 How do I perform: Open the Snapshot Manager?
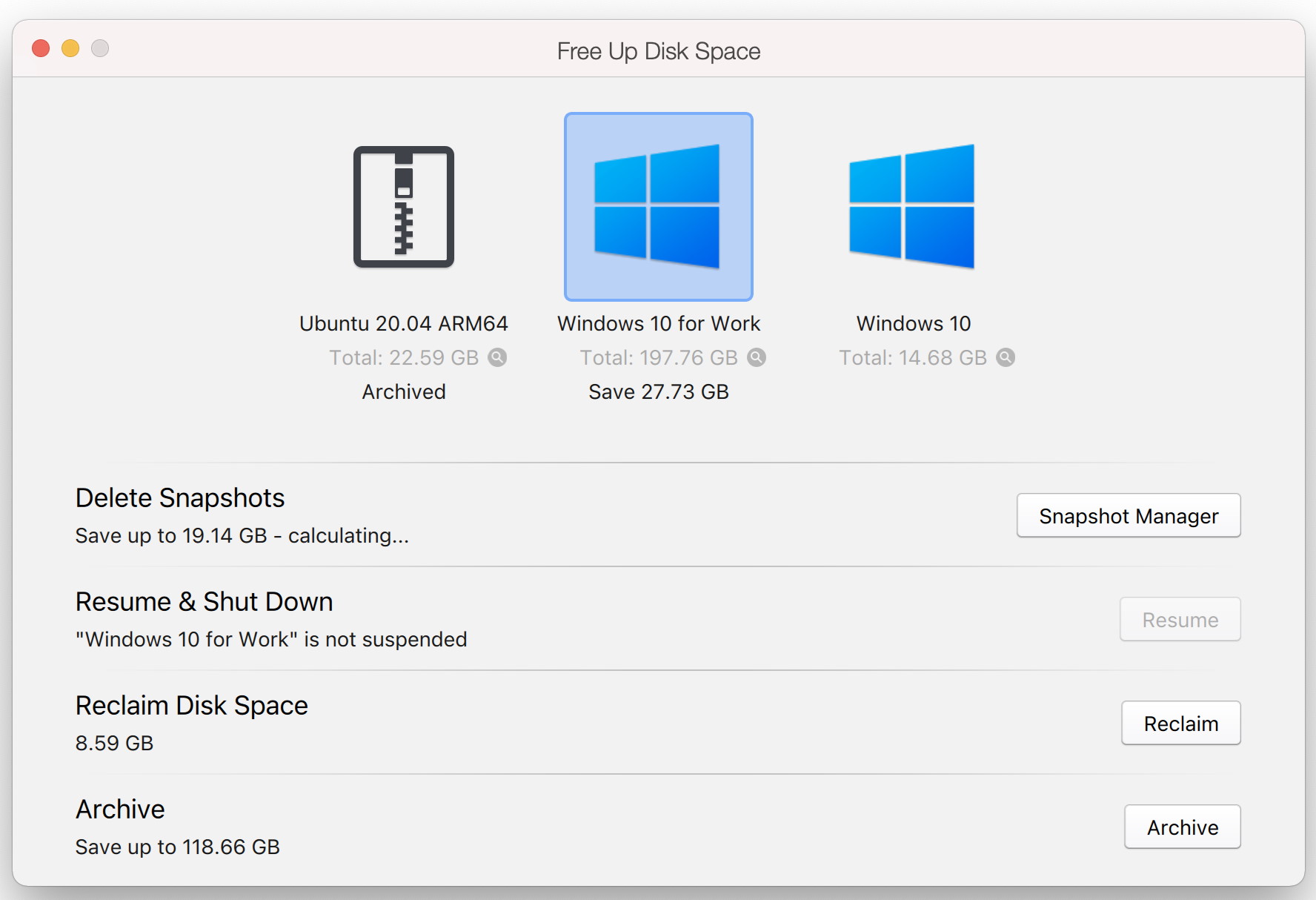tap(1128, 516)
